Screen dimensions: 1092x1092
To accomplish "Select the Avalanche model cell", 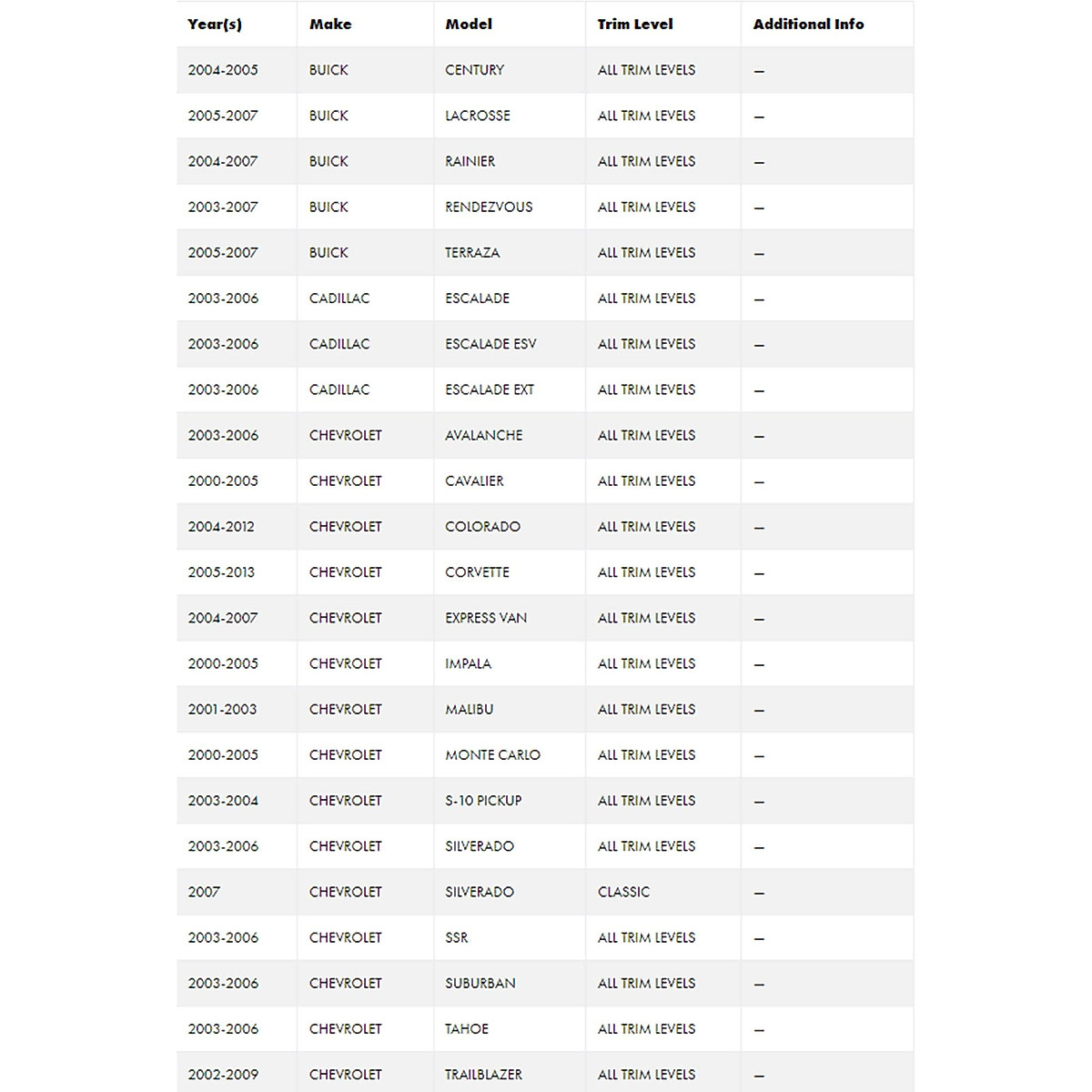I will point(483,435).
